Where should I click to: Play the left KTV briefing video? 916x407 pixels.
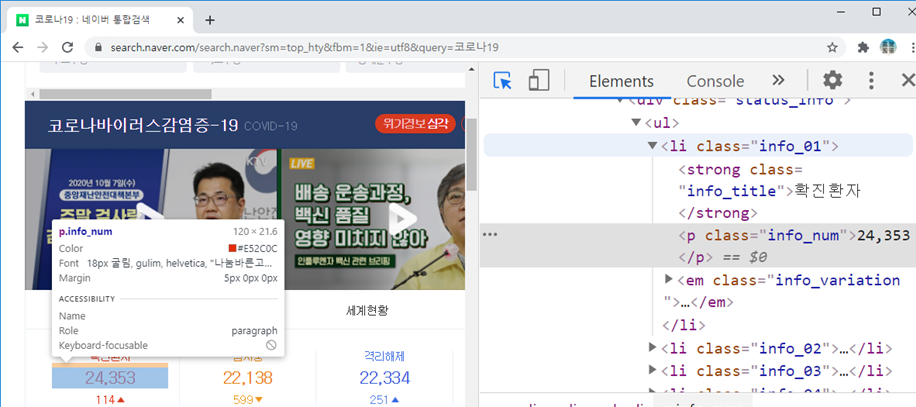[x=153, y=218]
